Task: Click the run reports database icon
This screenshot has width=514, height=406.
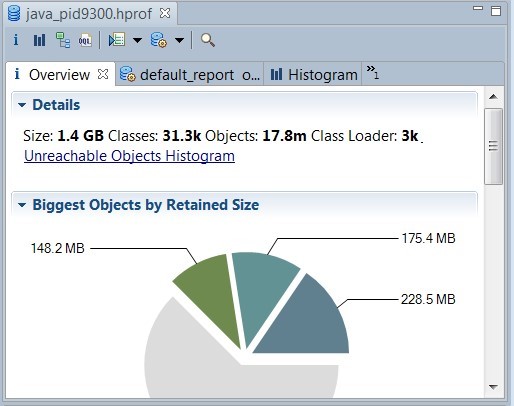Action: (x=158, y=40)
